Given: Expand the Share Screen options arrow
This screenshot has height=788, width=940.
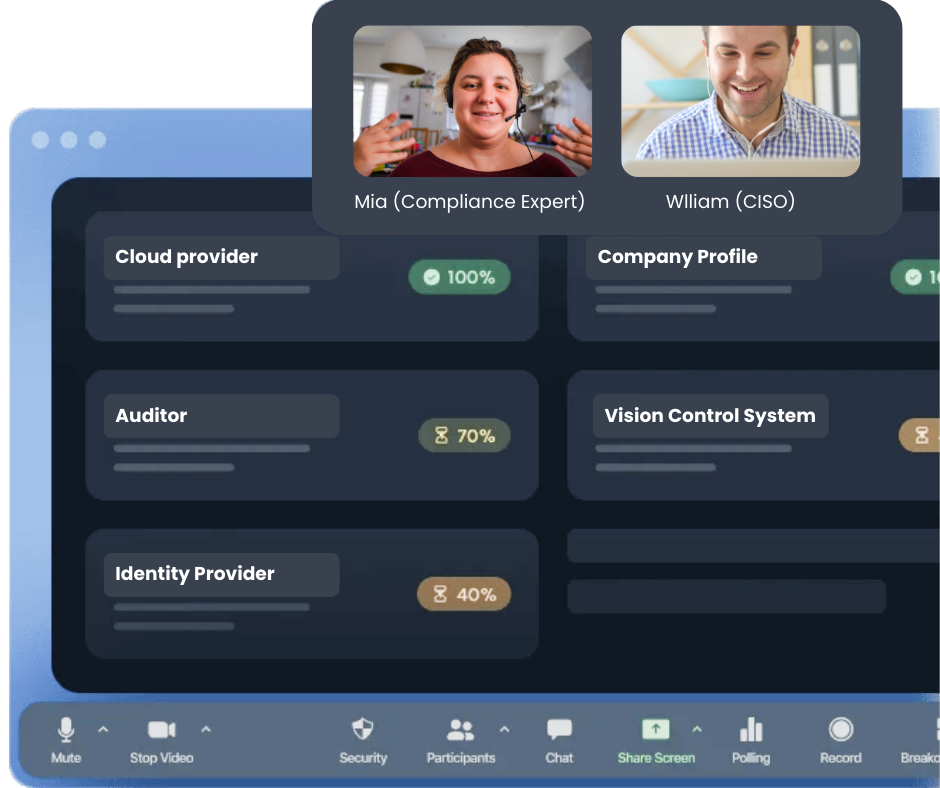Looking at the screenshot, I should click(x=697, y=729).
